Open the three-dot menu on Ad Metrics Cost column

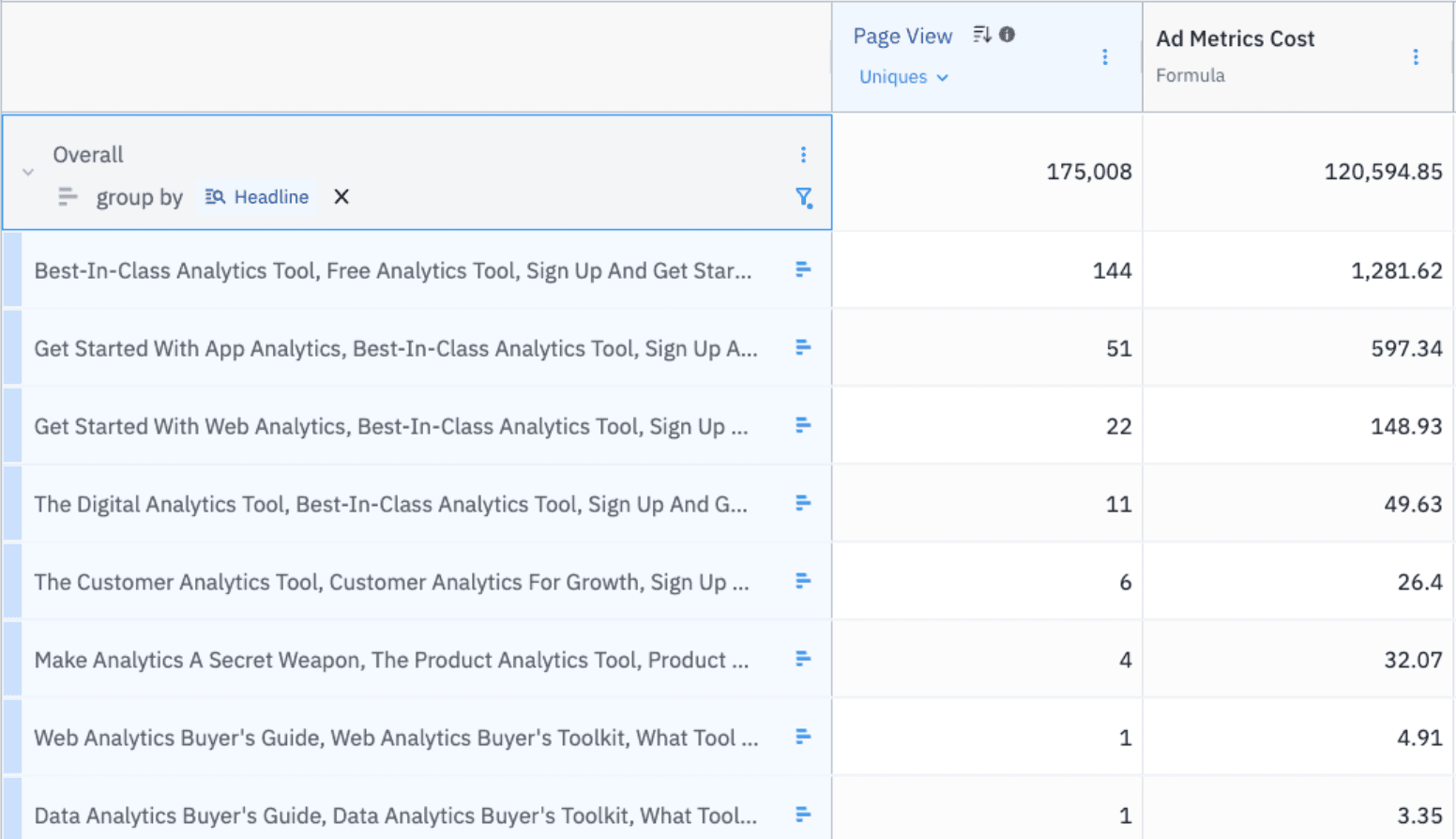point(1417,56)
